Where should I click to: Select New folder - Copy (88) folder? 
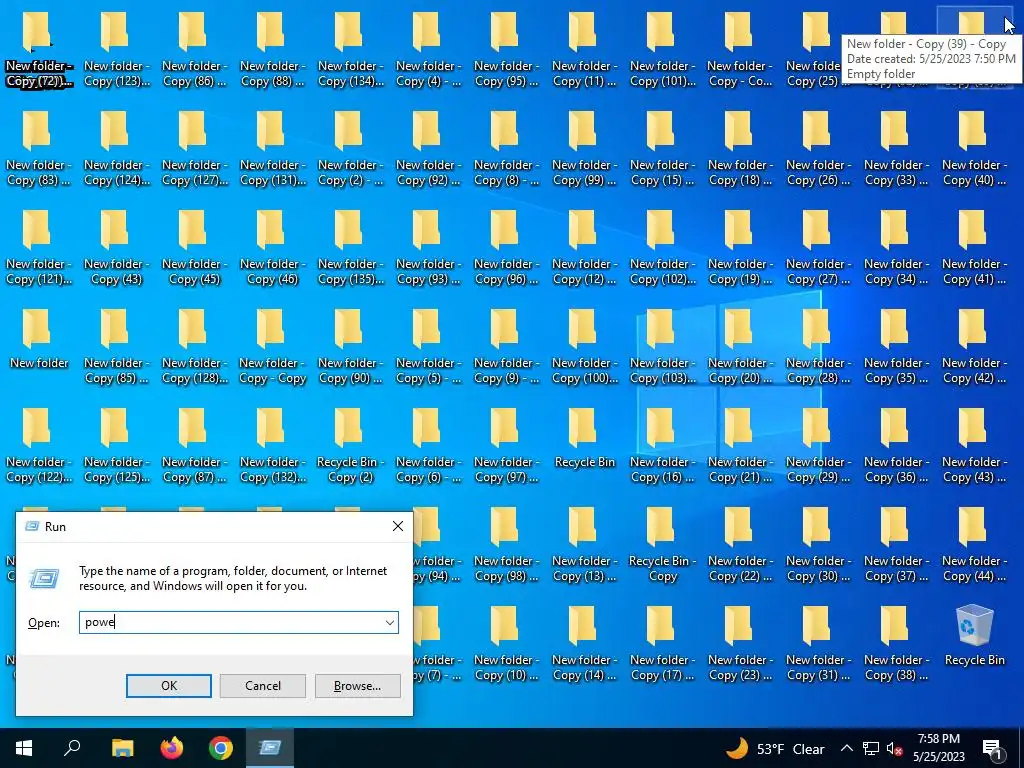click(x=272, y=50)
